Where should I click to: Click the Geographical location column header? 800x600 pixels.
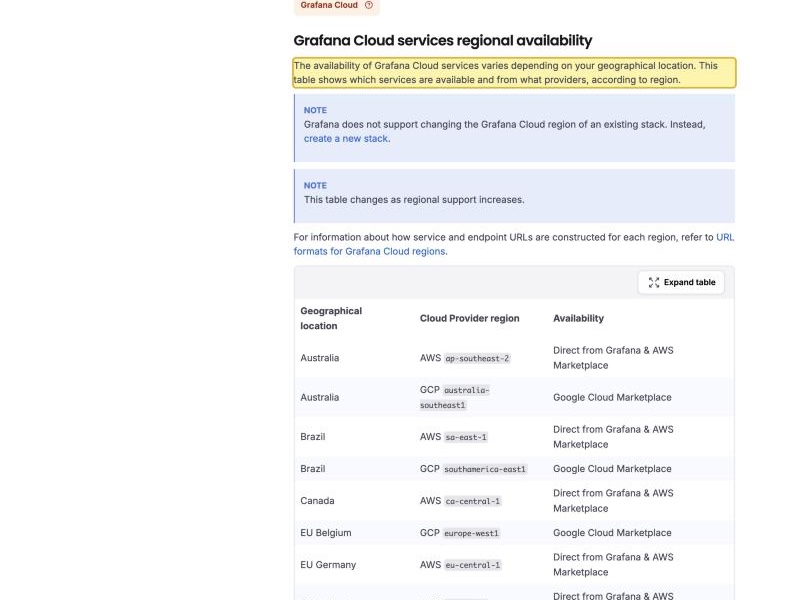331,318
